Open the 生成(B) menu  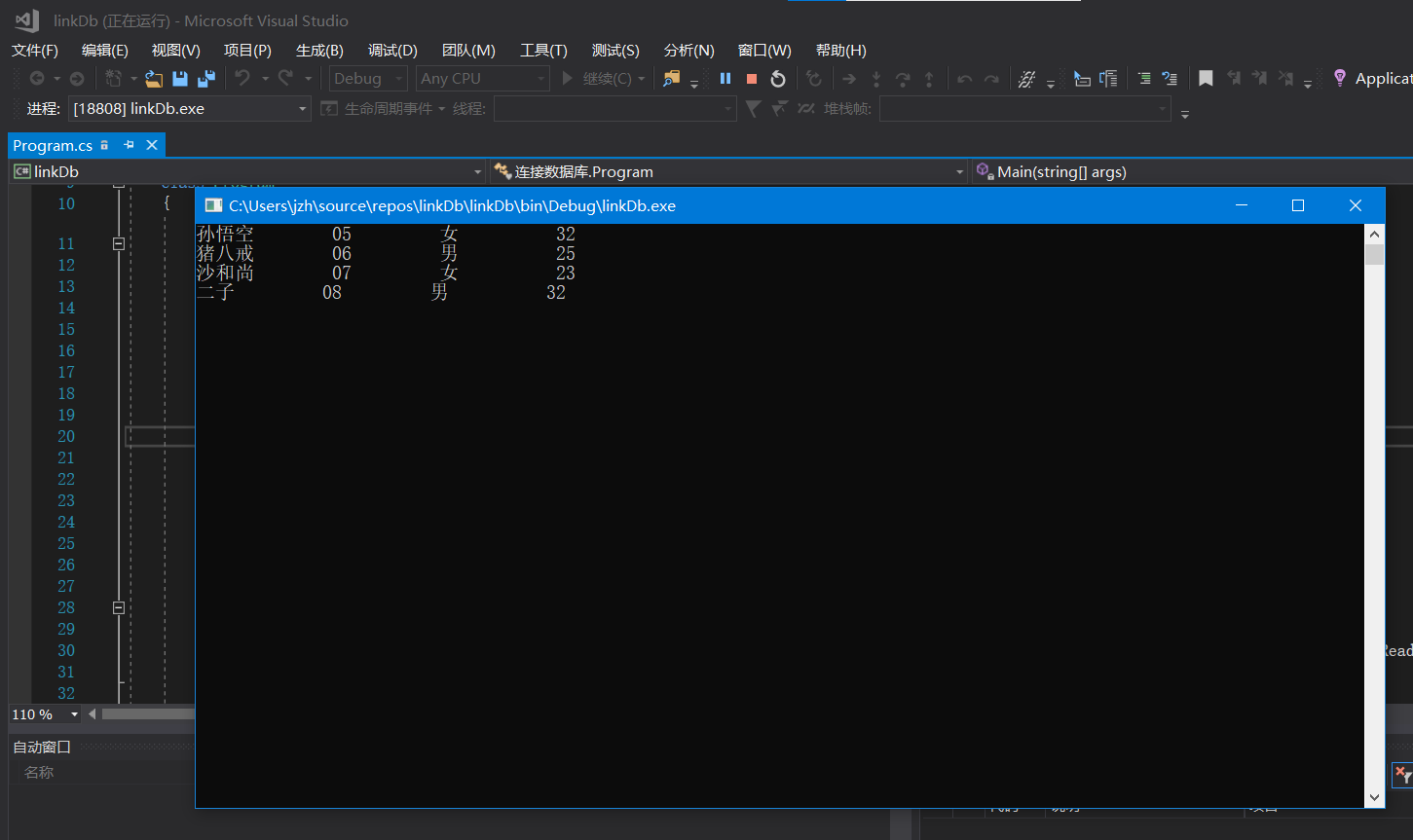319,51
